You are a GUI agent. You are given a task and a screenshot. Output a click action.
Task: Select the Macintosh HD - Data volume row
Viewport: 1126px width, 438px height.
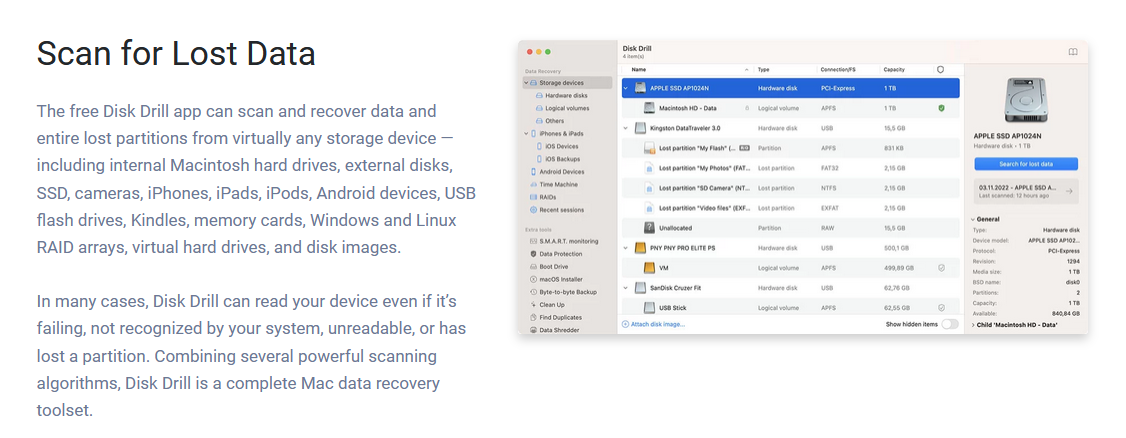[x=791, y=108]
